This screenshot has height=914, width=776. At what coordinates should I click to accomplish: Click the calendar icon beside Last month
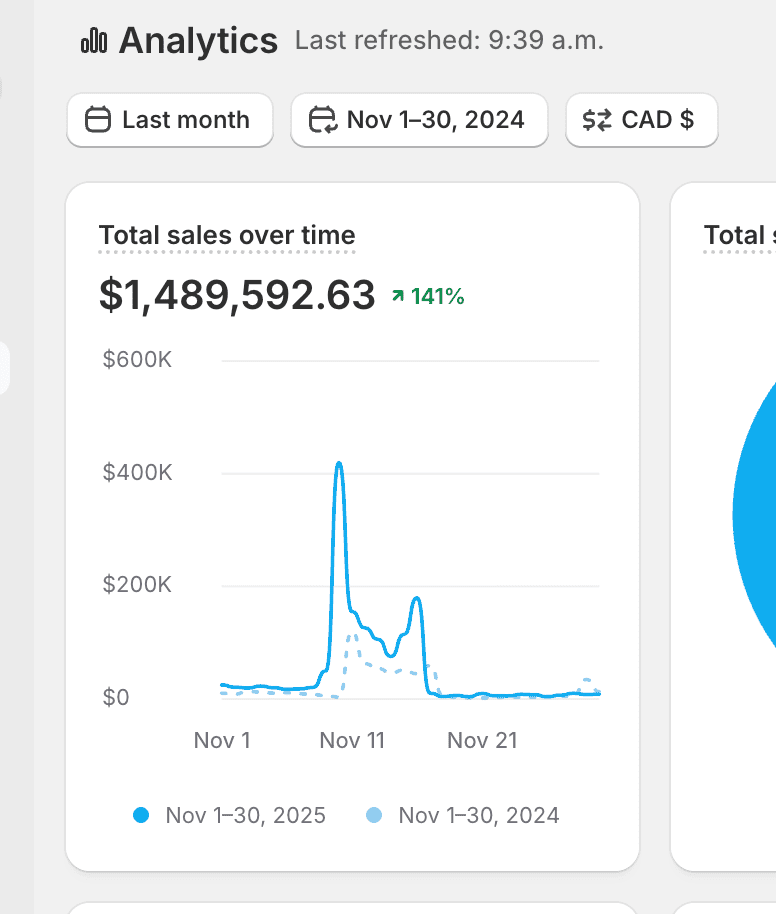(97, 120)
